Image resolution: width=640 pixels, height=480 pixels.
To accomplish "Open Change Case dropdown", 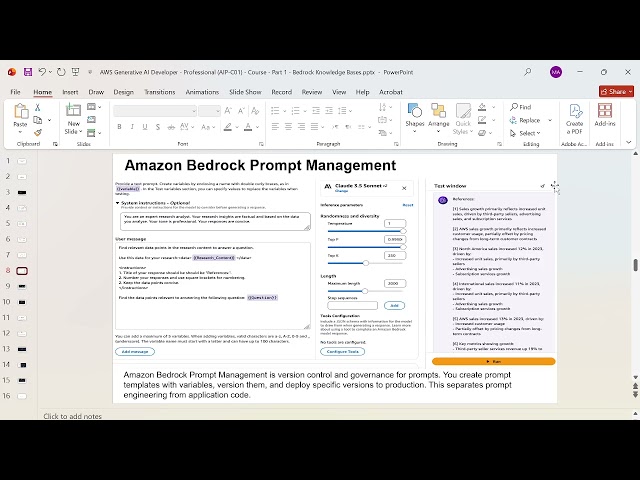I will [x=208, y=127].
